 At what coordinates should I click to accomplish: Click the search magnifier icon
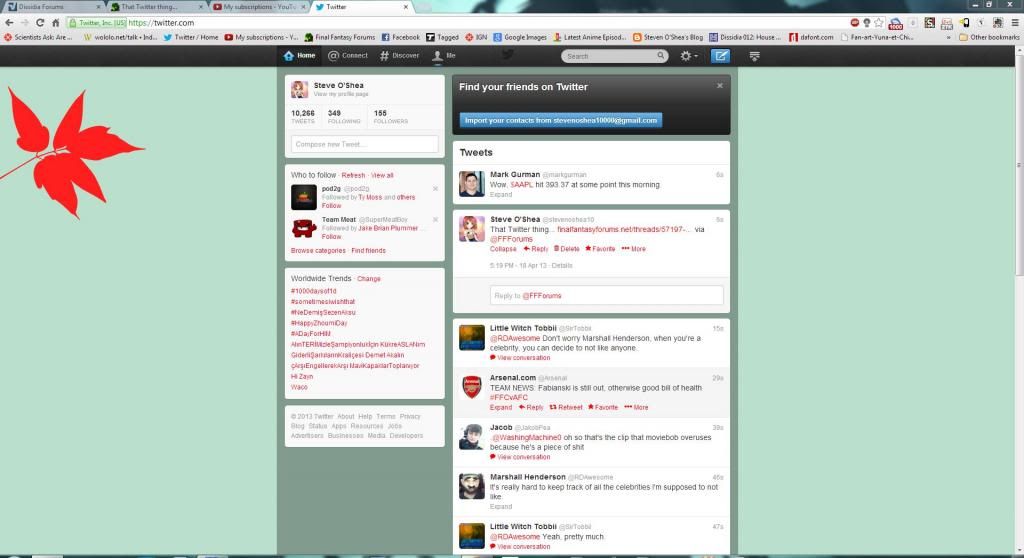(x=661, y=56)
